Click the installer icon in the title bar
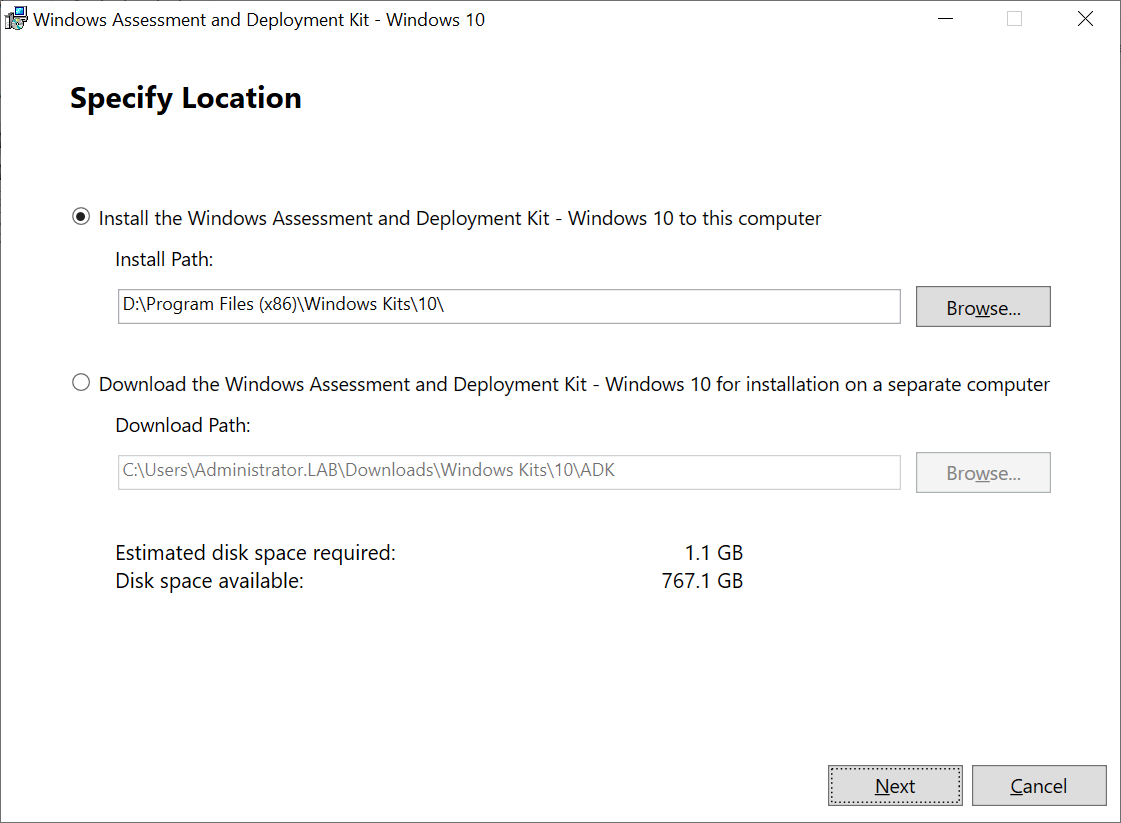 [16, 19]
